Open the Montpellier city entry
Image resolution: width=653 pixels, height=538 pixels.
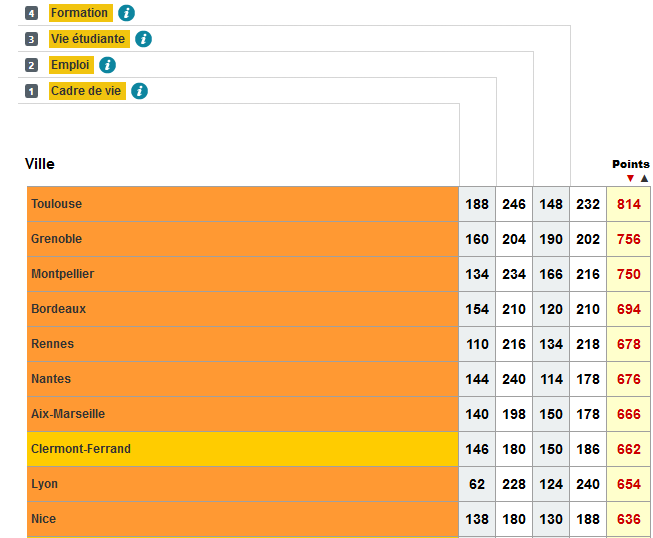[x=62, y=274]
